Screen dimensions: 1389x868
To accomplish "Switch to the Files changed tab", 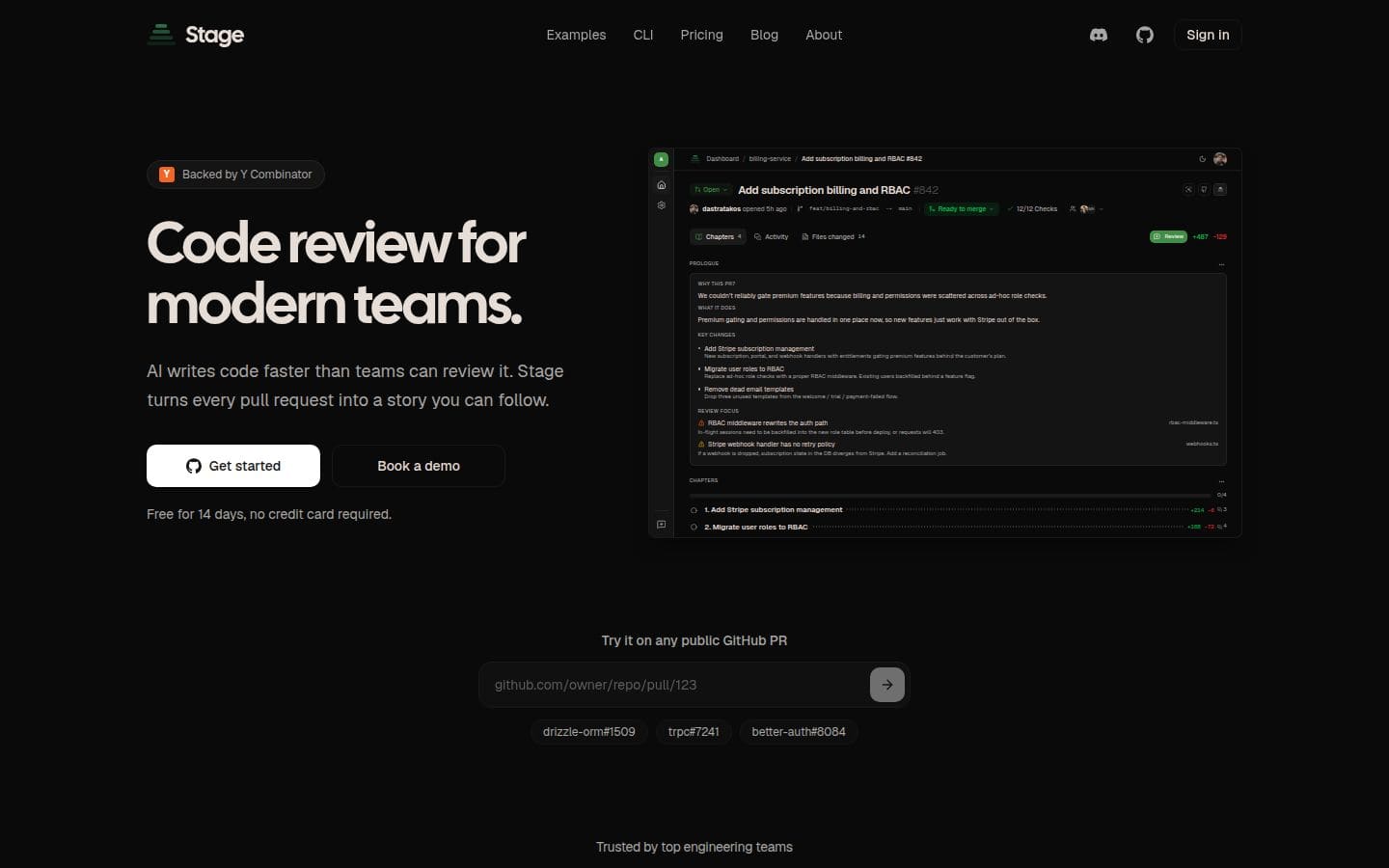I will click(833, 236).
